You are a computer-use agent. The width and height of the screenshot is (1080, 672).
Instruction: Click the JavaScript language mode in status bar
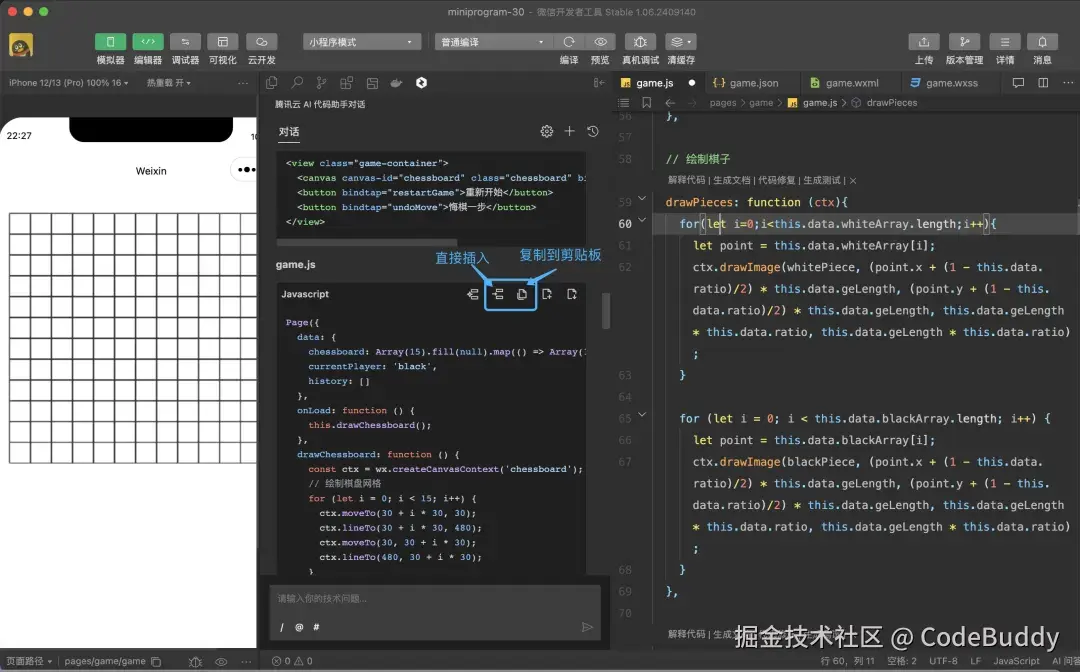click(x=1016, y=661)
